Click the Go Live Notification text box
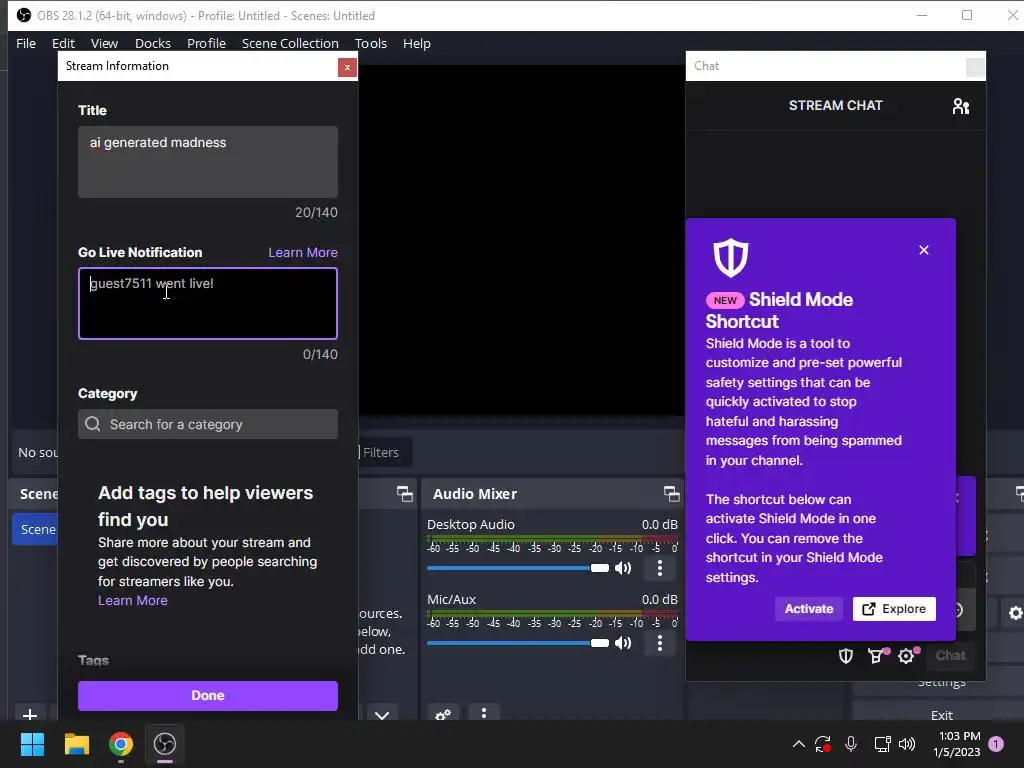Image resolution: width=1024 pixels, height=768 pixels. [x=208, y=304]
